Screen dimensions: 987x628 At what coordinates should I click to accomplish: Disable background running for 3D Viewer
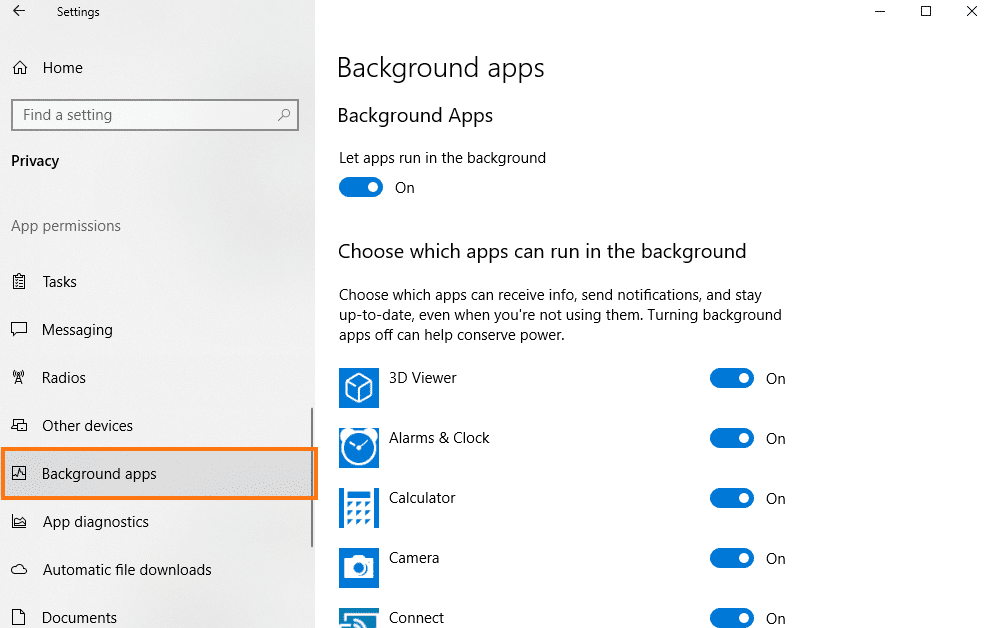coord(731,378)
